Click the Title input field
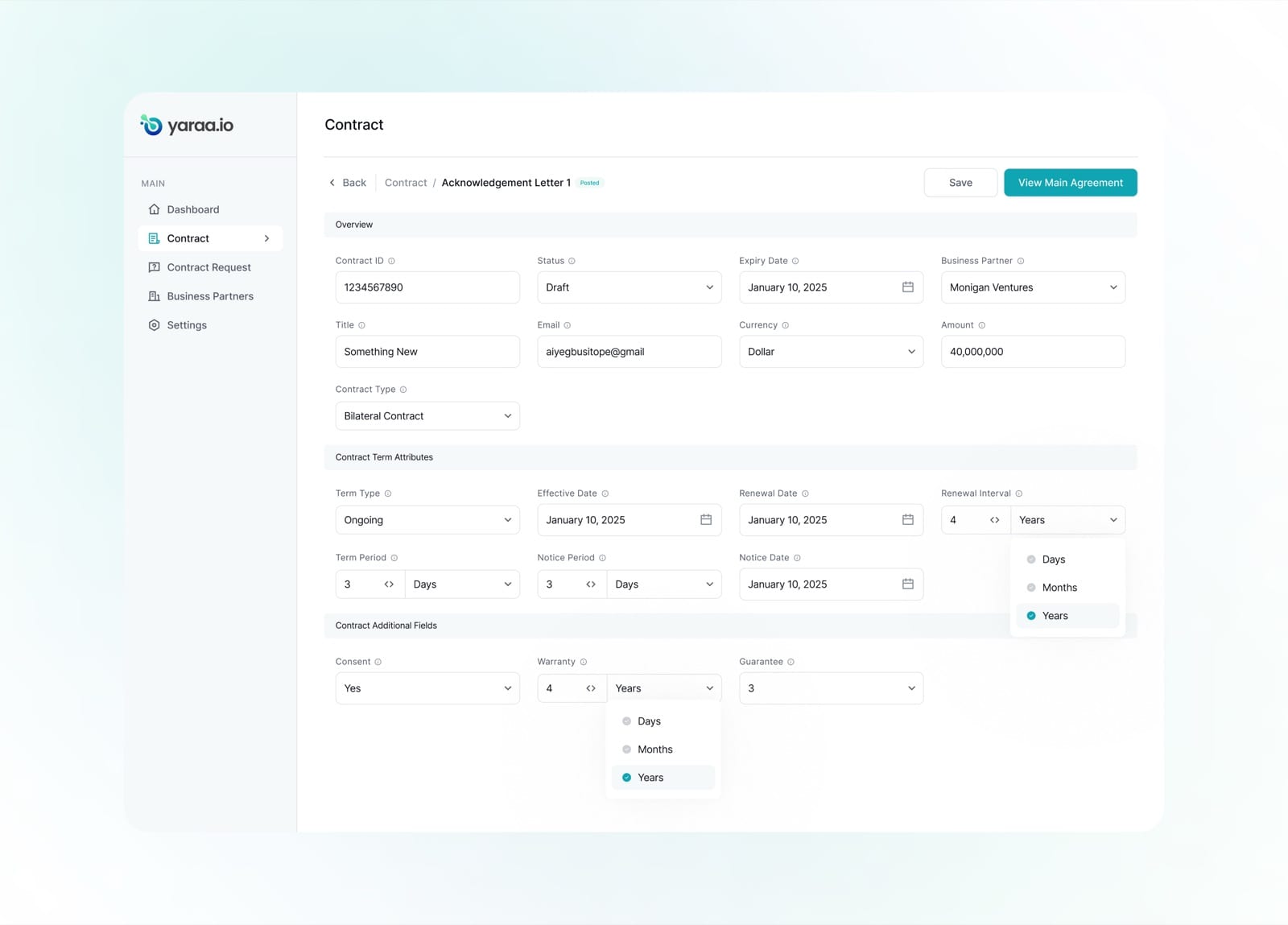 click(427, 352)
